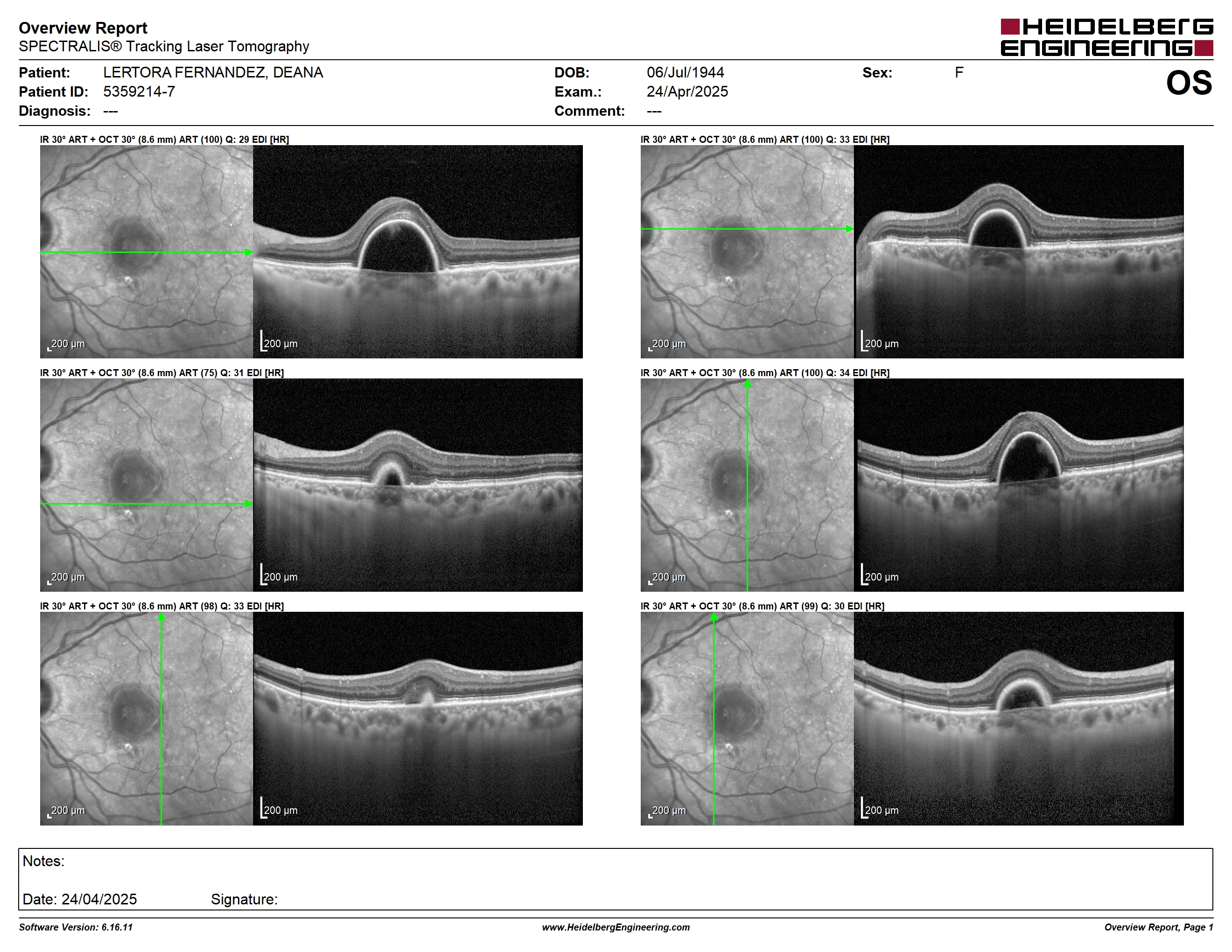Click the Overview Report title

pyautogui.click(x=83, y=28)
